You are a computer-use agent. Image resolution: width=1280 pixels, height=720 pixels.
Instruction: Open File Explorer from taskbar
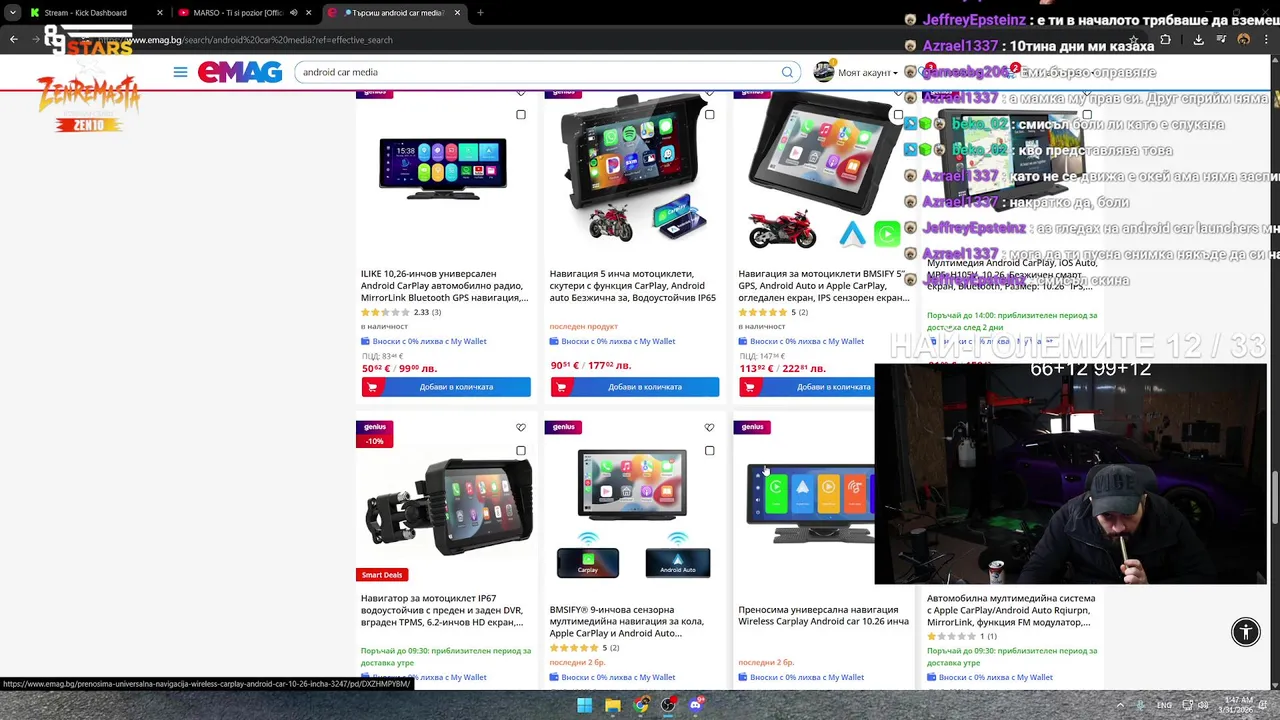[612, 705]
